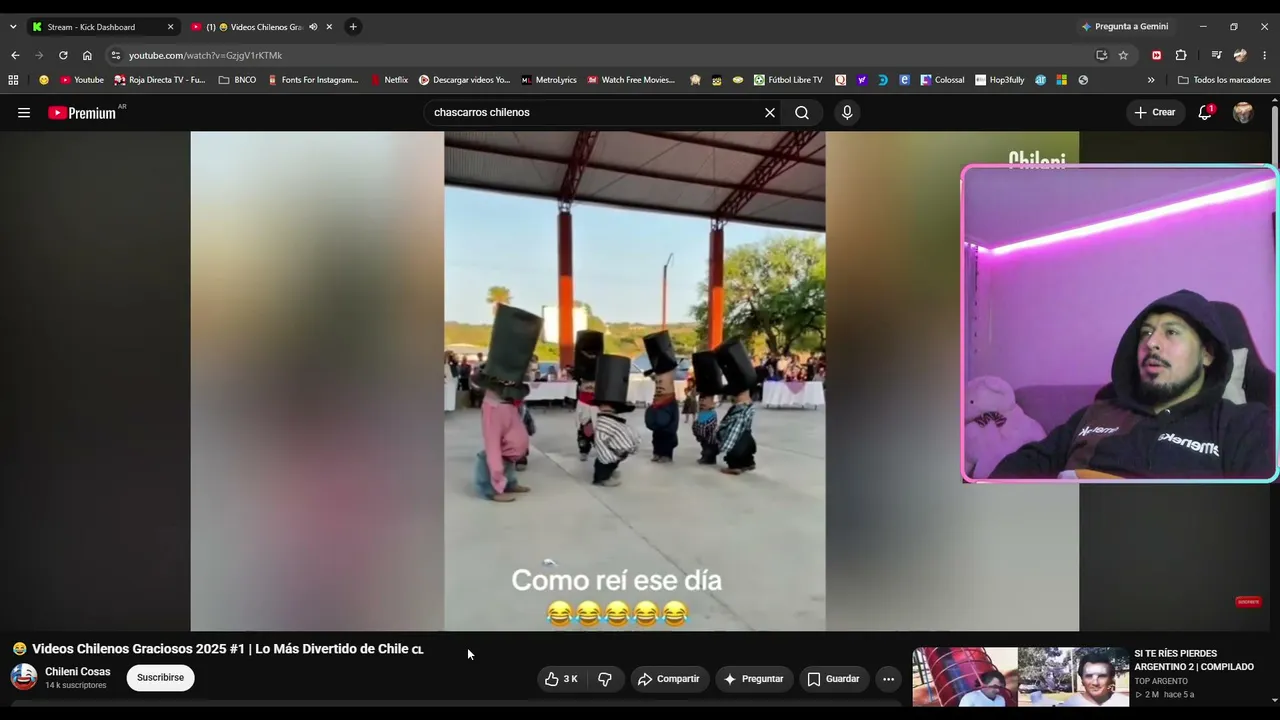This screenshot has height=720, width=1280.
Task: Reload the page with the refresh icon
Action: (63, 55)
